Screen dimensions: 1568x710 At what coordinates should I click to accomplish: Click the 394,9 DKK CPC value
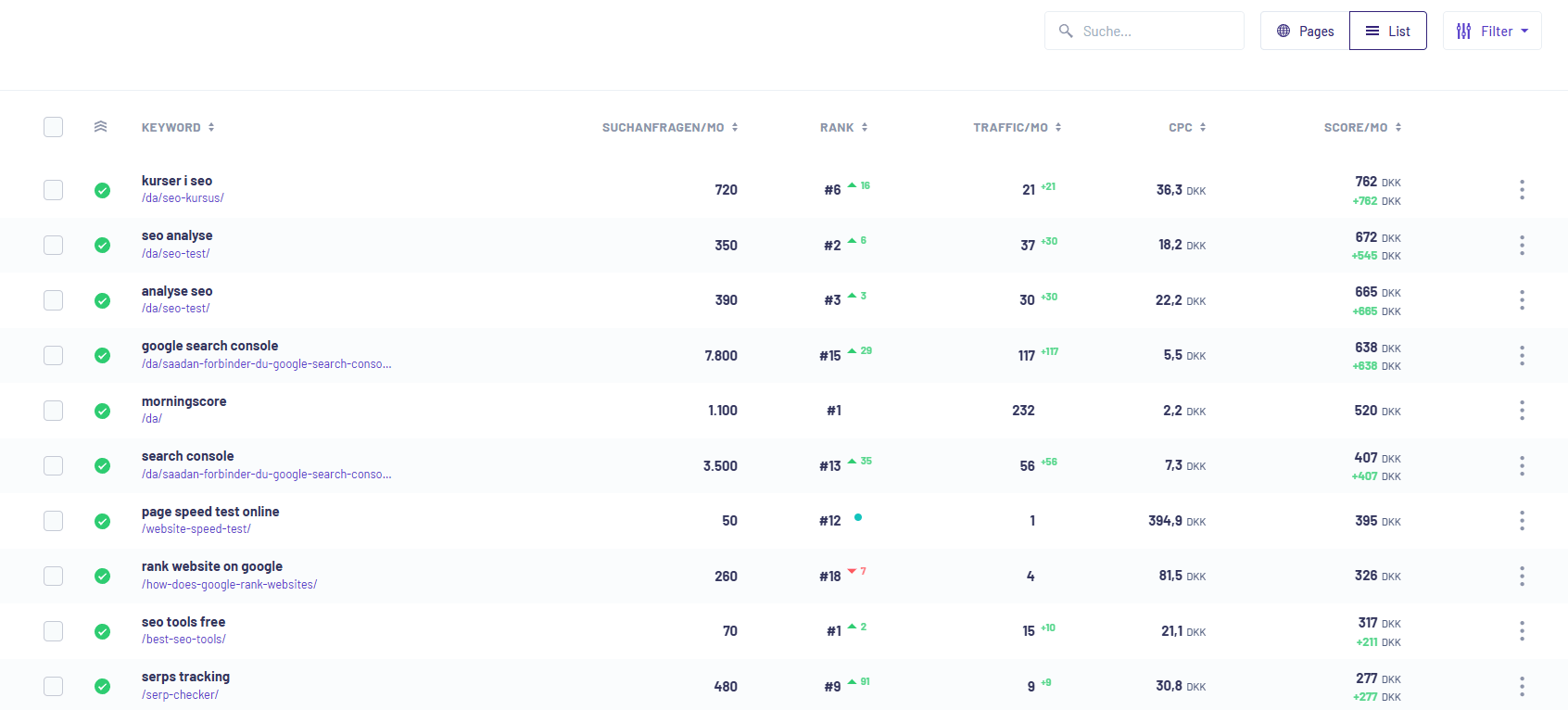click(x=1177, y=521)
